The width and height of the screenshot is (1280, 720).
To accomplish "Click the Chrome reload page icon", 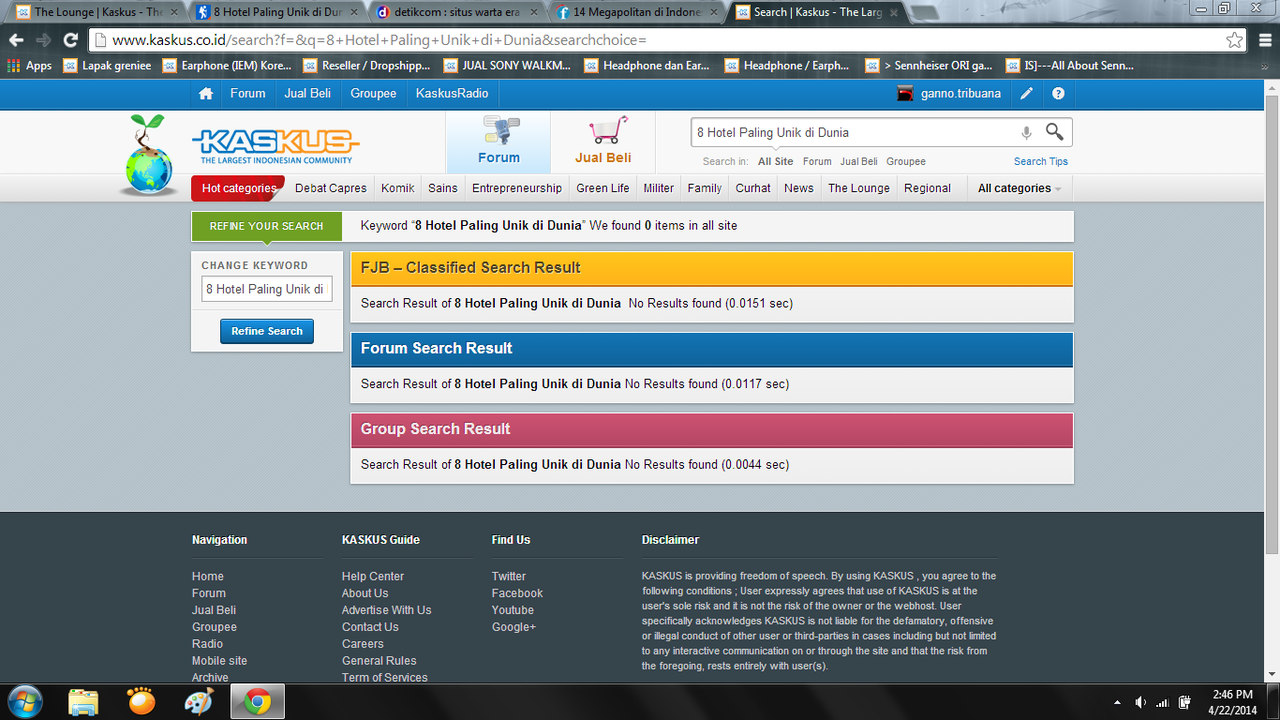I will click(x=70, y=40).
